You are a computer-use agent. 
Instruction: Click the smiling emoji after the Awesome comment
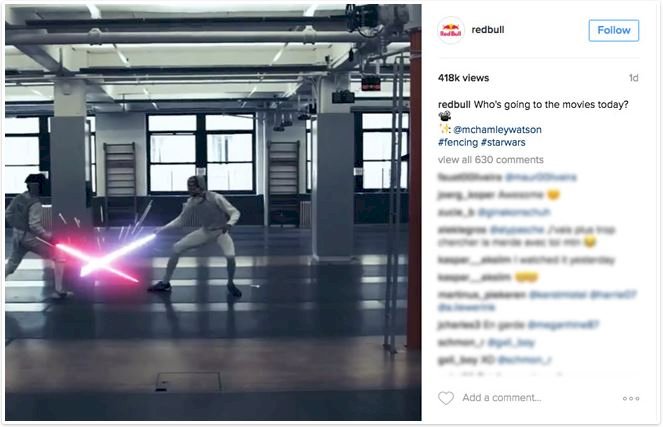[x=553, y=194]
